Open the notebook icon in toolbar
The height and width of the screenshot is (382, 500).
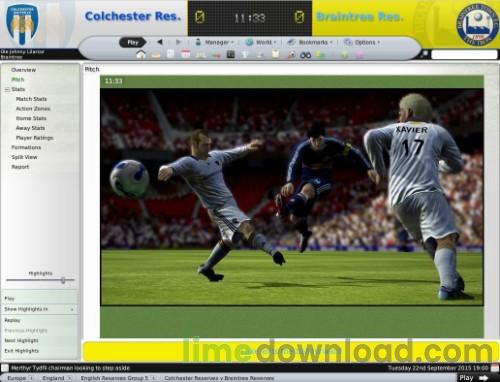point(170,54)
